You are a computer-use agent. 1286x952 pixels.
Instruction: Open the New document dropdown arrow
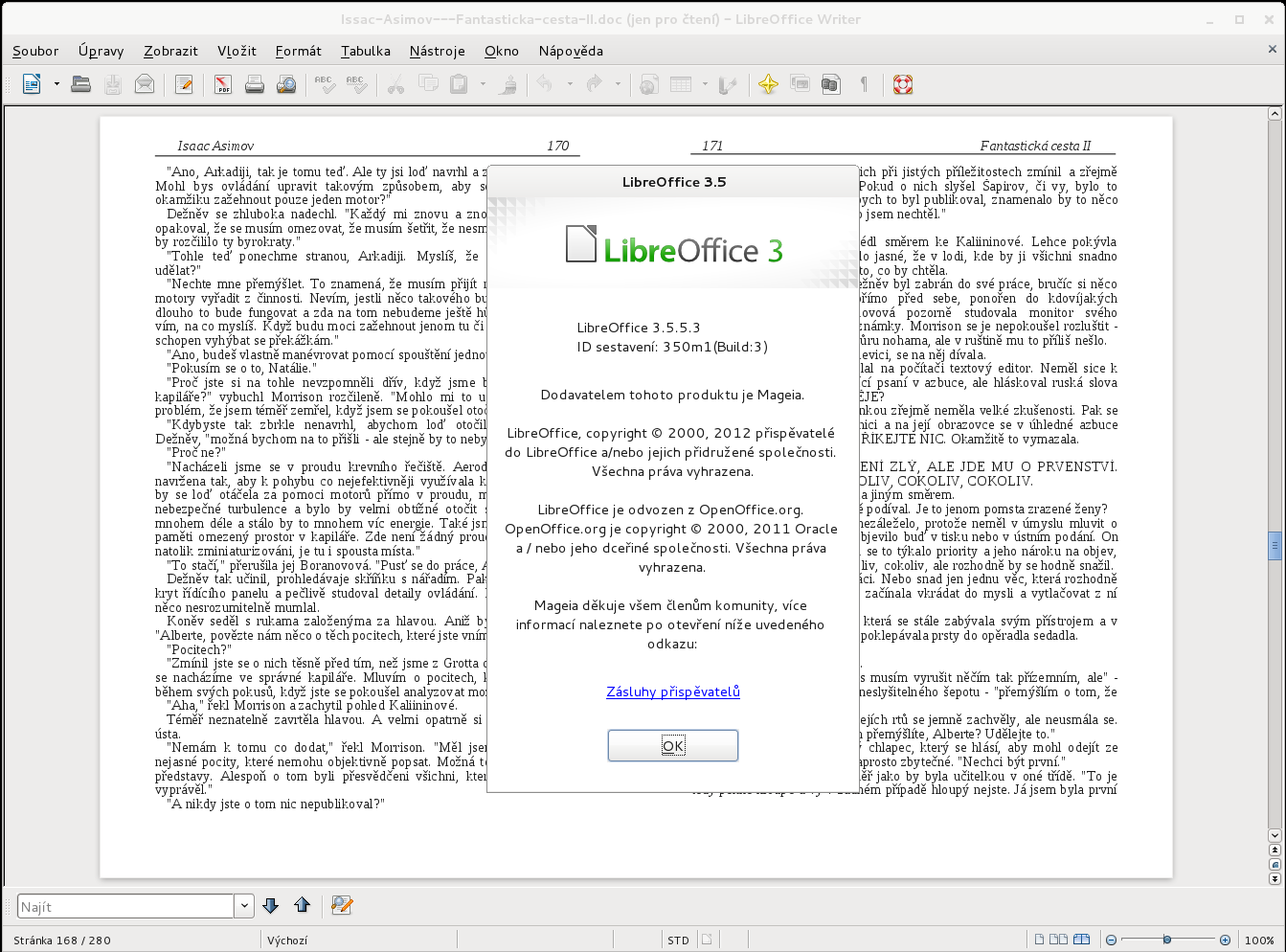coord(56,84)
